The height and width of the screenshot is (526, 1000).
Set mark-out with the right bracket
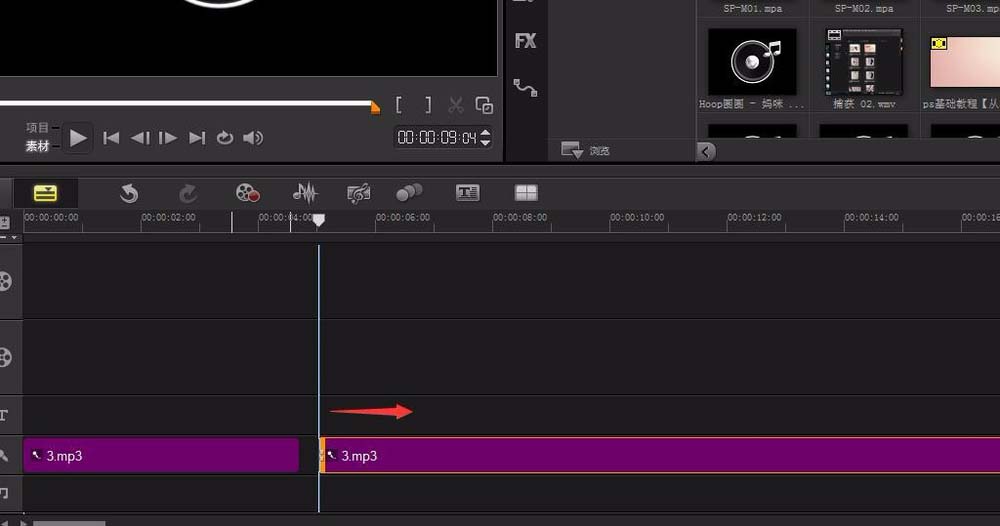(428, 105)
